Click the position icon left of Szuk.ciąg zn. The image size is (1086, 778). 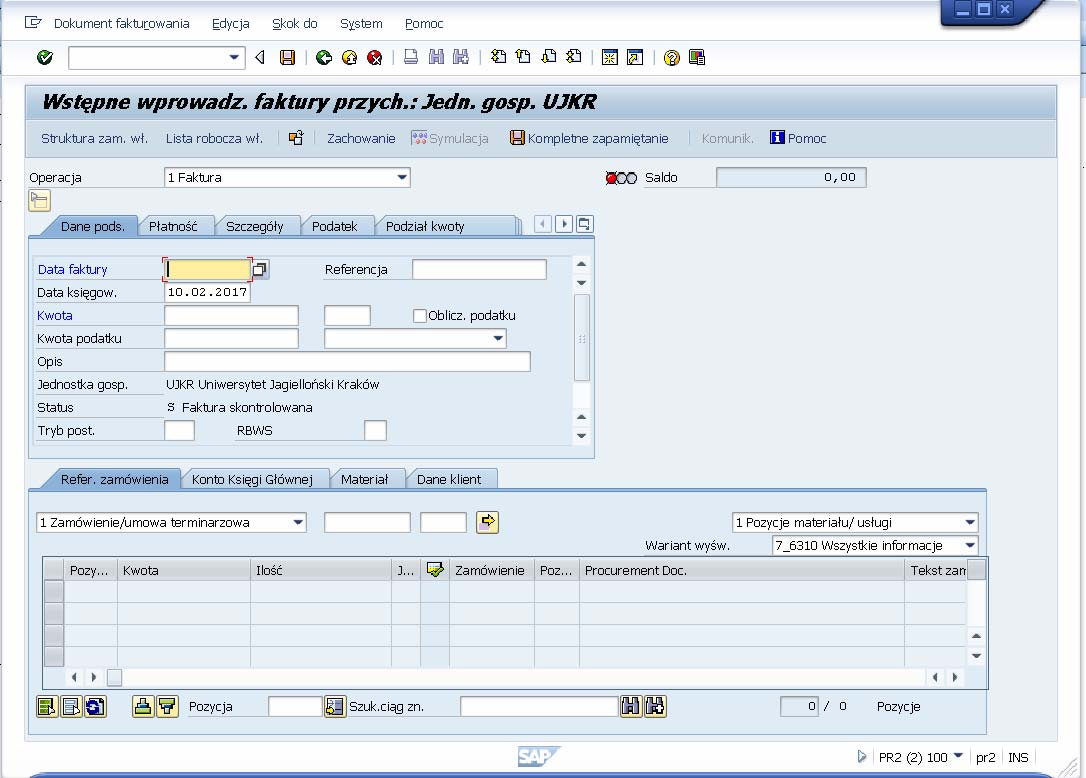[335, 707]
